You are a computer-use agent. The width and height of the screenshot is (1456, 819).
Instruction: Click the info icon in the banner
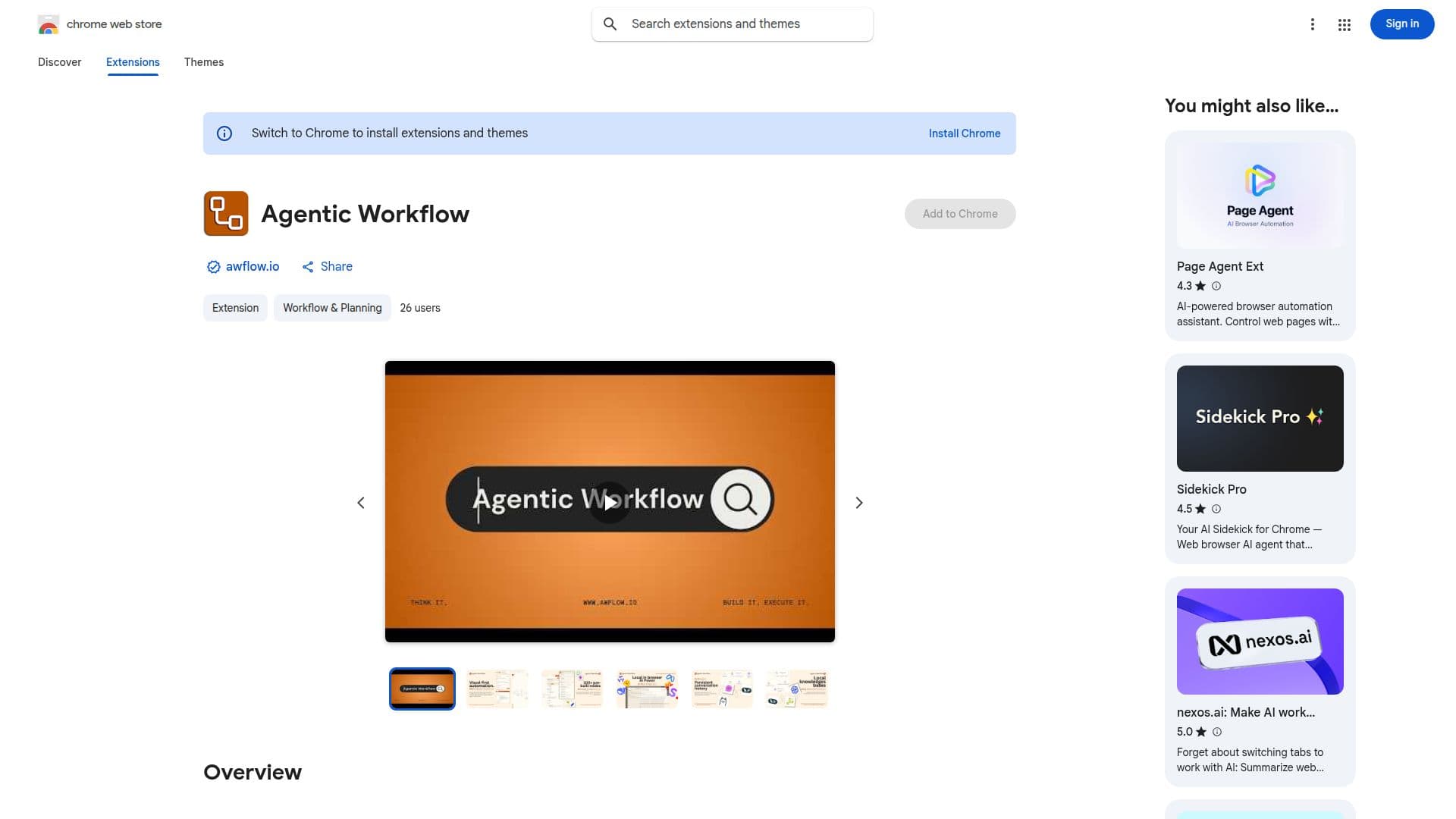pos(224,133)
